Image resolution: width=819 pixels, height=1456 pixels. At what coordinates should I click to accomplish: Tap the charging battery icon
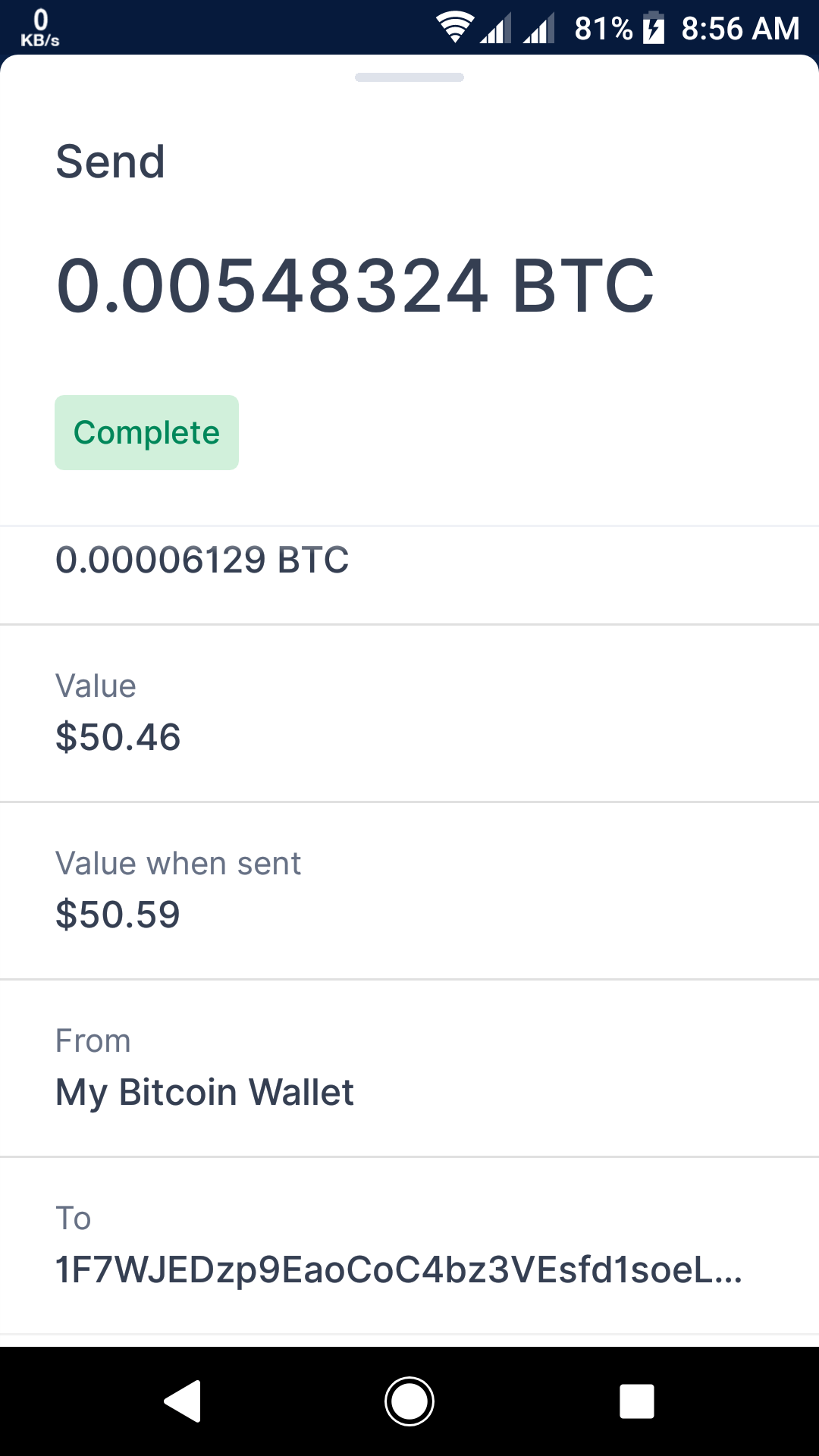click(x=654, y=28)
